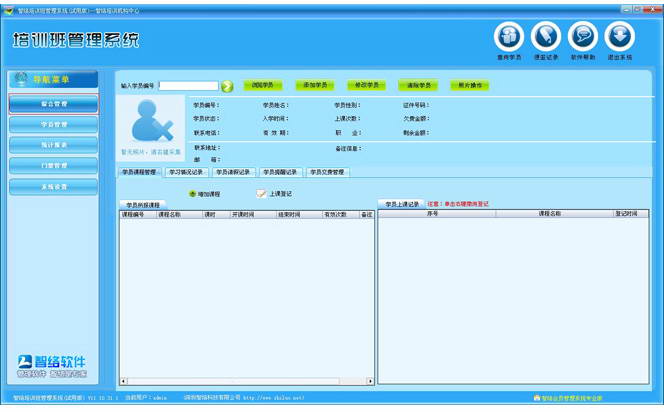The image size is (664, 412).
Task: Click the green 清除学员 button
Action: tap(418, 85)
